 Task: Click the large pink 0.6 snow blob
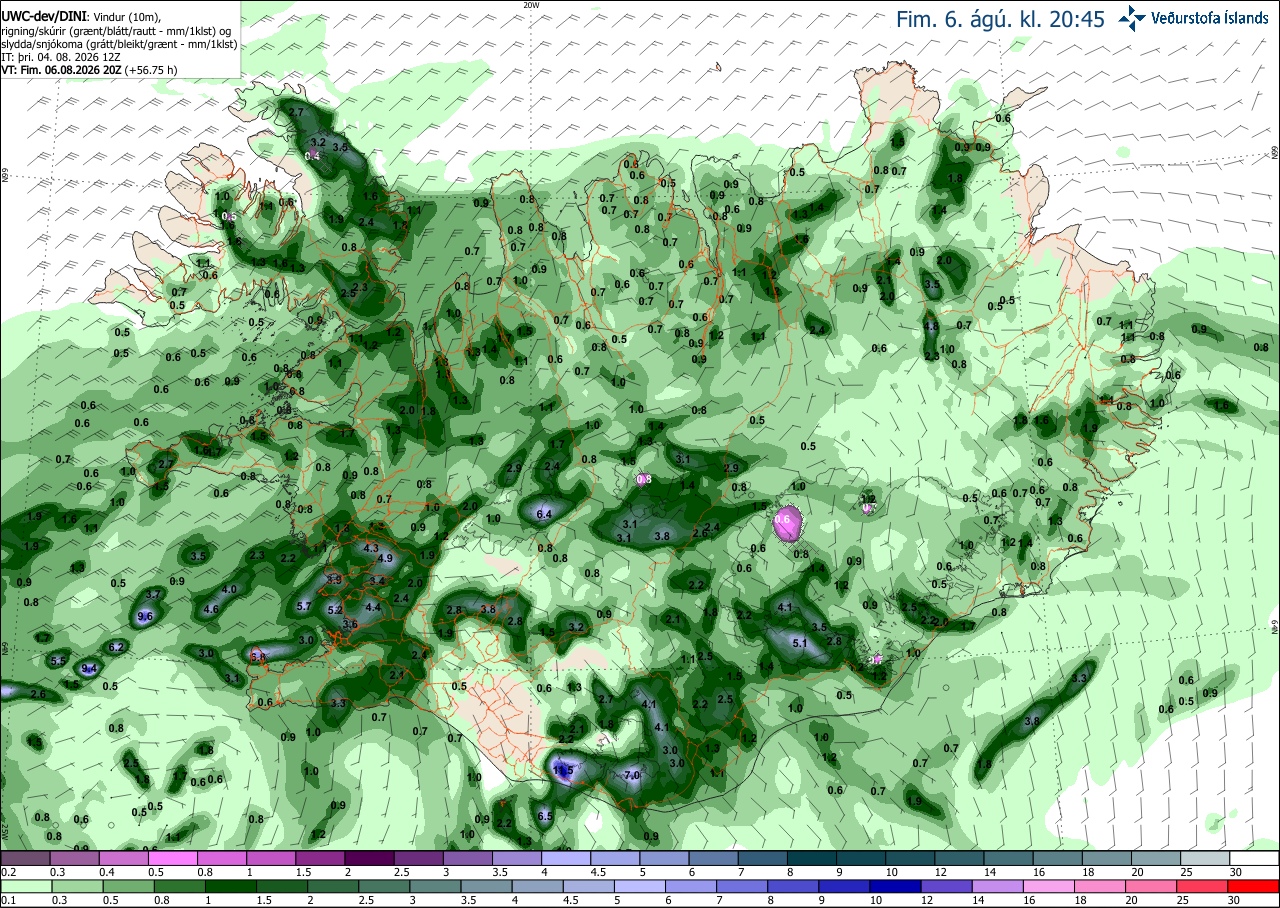click(786, 519)
